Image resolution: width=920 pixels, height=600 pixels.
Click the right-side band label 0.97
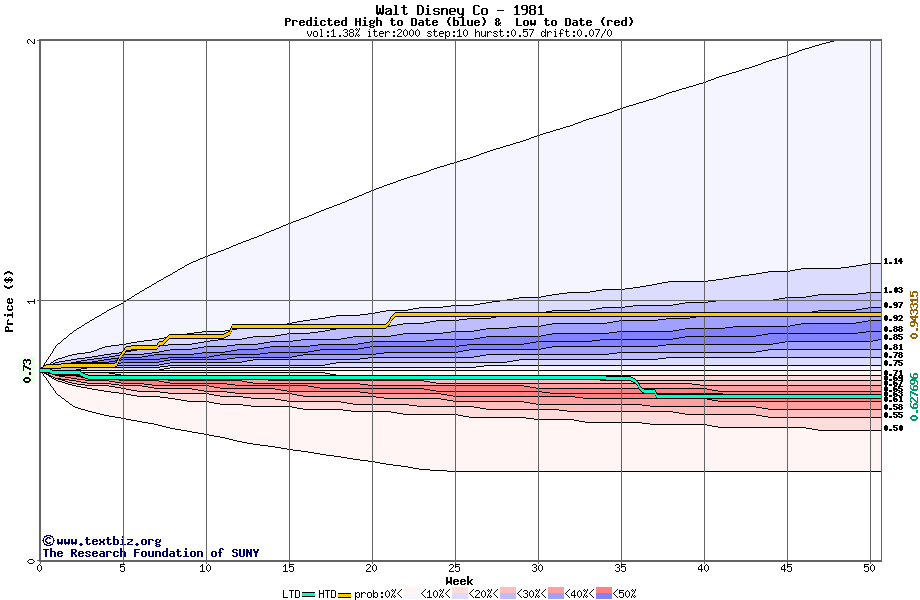[893, 305]
